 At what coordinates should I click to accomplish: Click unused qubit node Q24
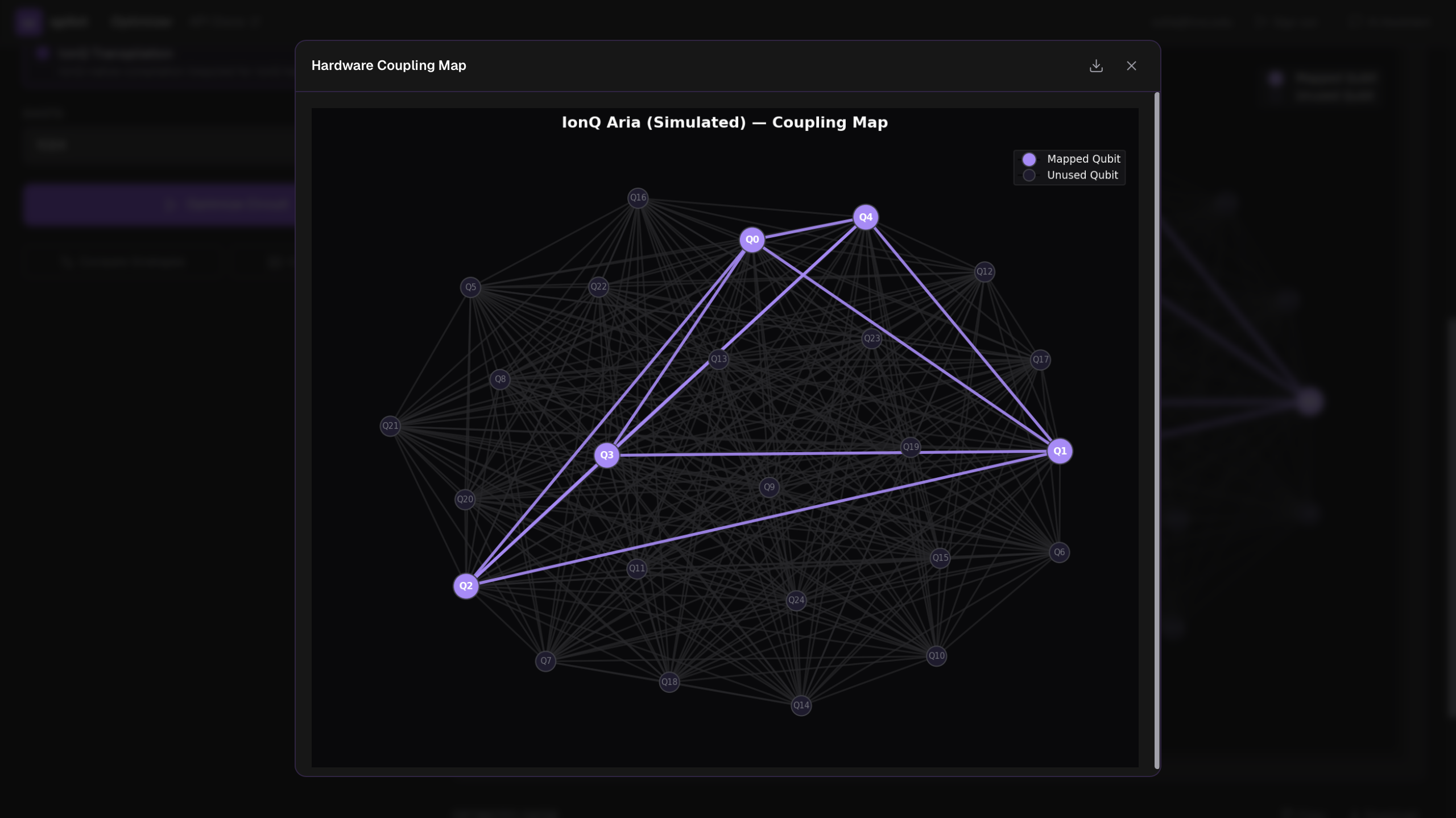click(795, 600)
